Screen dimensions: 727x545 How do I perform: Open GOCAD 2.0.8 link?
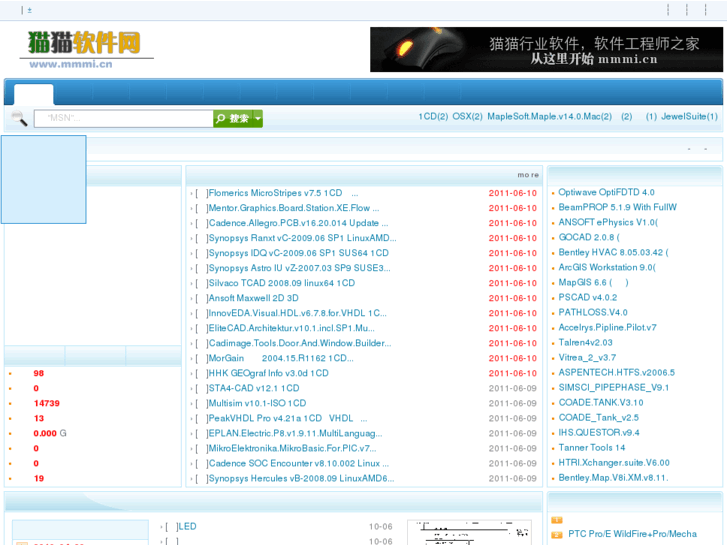pos(589,237)
